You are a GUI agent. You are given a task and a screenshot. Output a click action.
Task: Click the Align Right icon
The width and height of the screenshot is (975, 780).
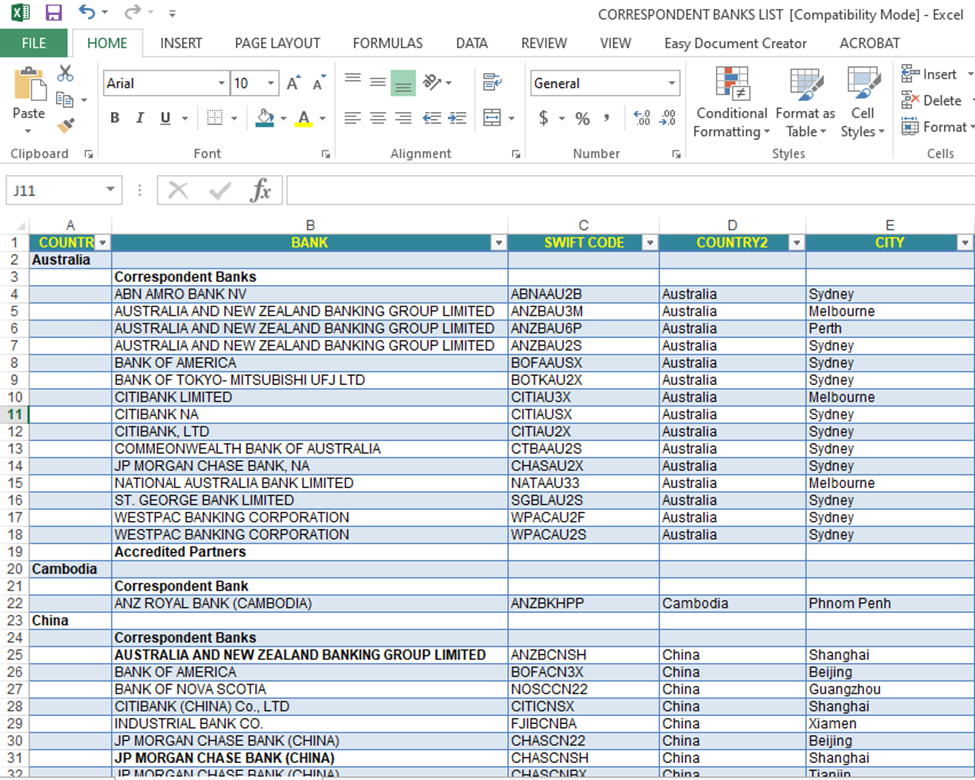403,118
